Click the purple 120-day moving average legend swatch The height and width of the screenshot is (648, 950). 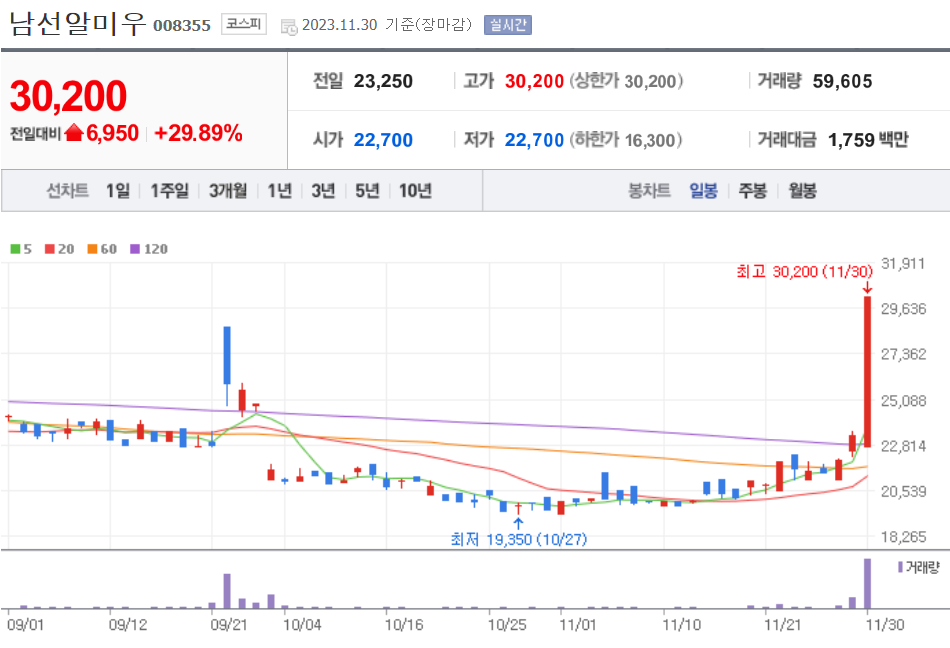click(x=135, y=249)
